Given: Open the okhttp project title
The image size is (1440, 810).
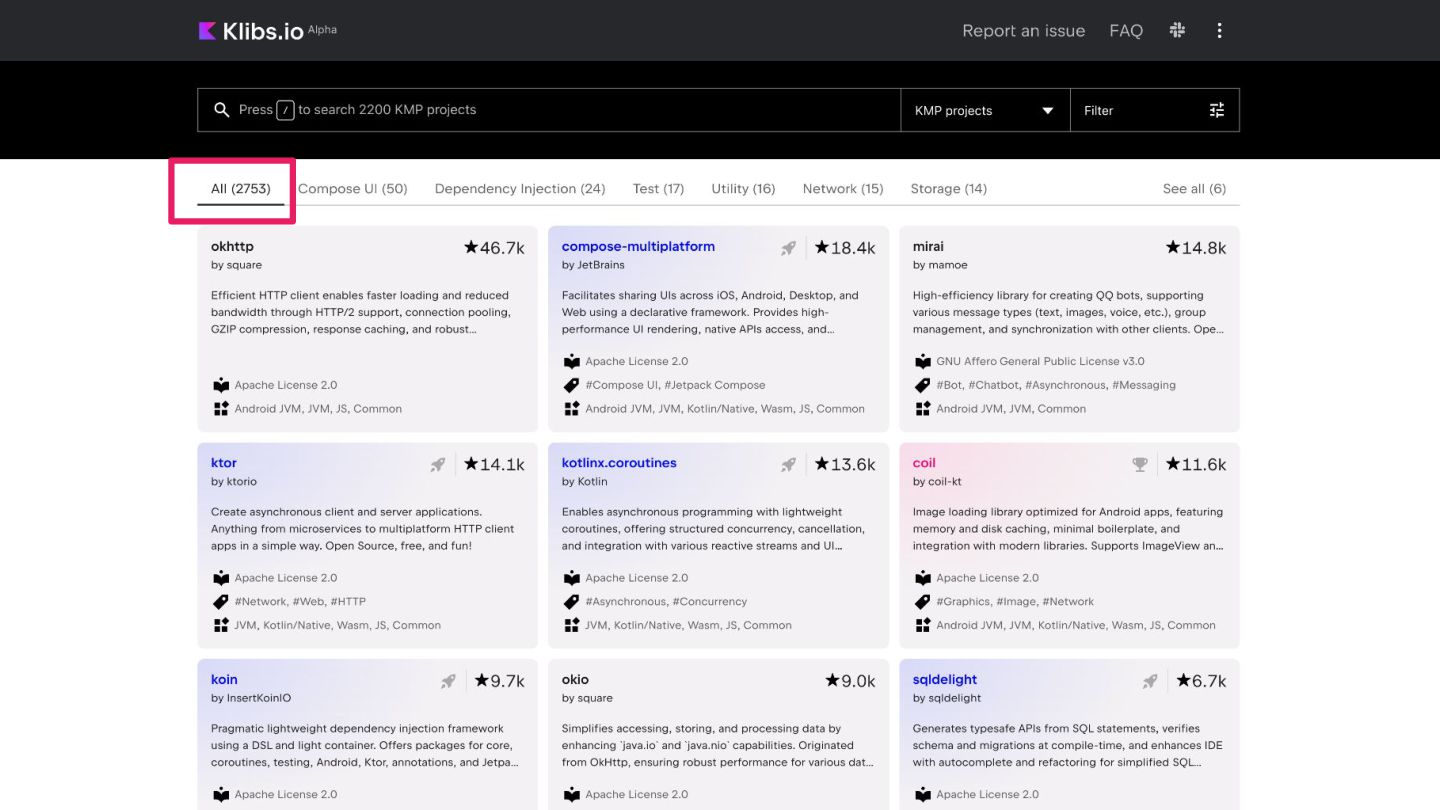Looking at the screenshot, I should (x=232, y=246).
